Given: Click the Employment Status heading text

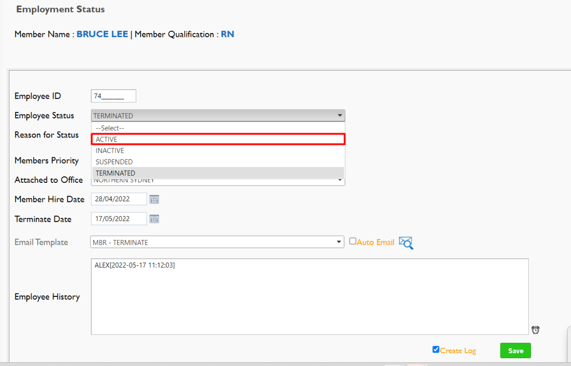Looking at the screenshot, I should click(x=60, y=9).
